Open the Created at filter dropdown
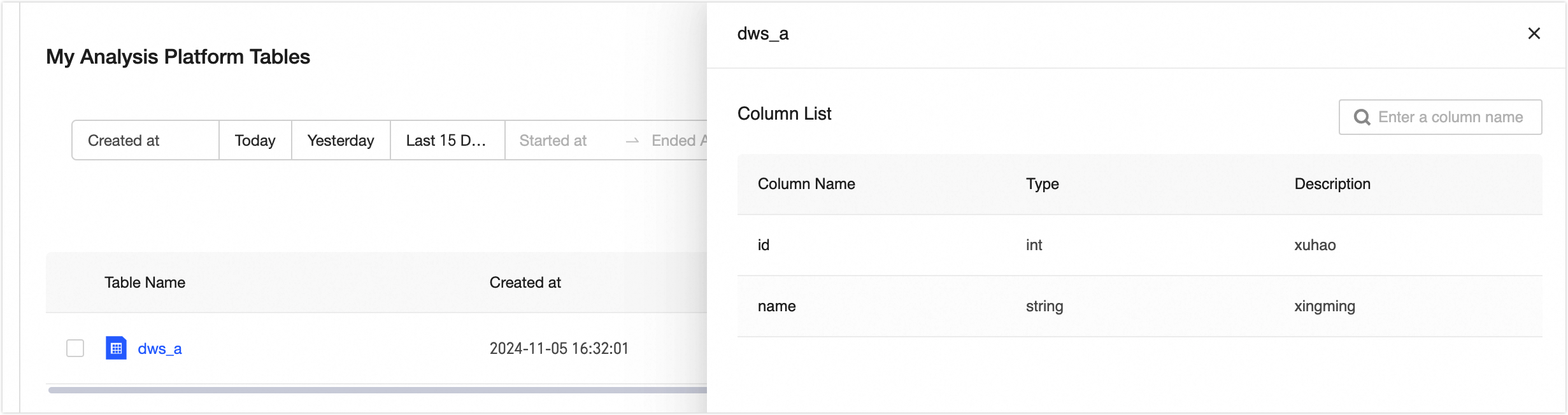The width and height of the screenshot is (1568, 415). pyautogui.click(x=145, y=141)
